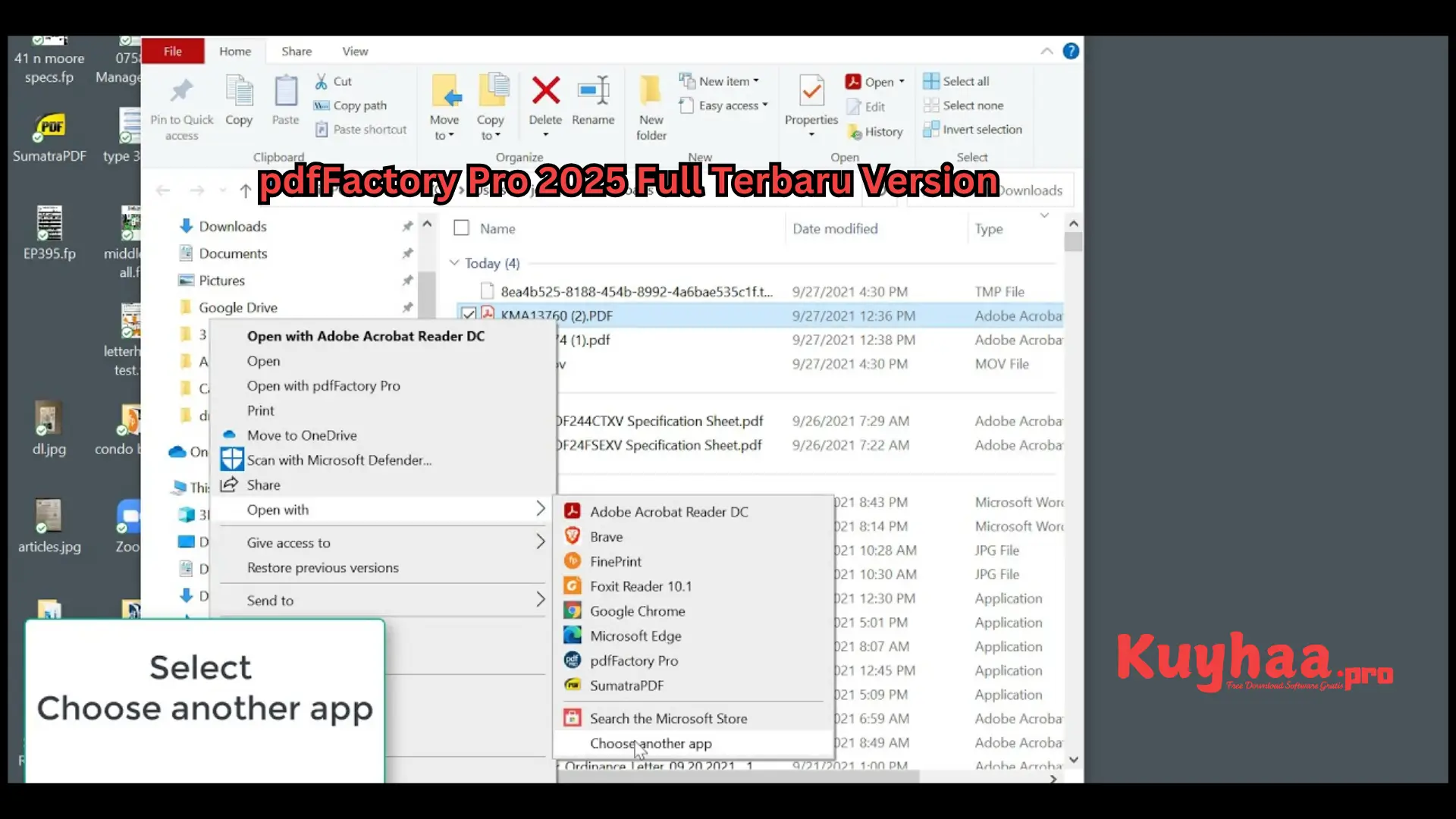Uncheck the KMA13760 (2).PDF checkbox
The height and width of the screenshot is (819, 1456).
[x=469, y=315]
